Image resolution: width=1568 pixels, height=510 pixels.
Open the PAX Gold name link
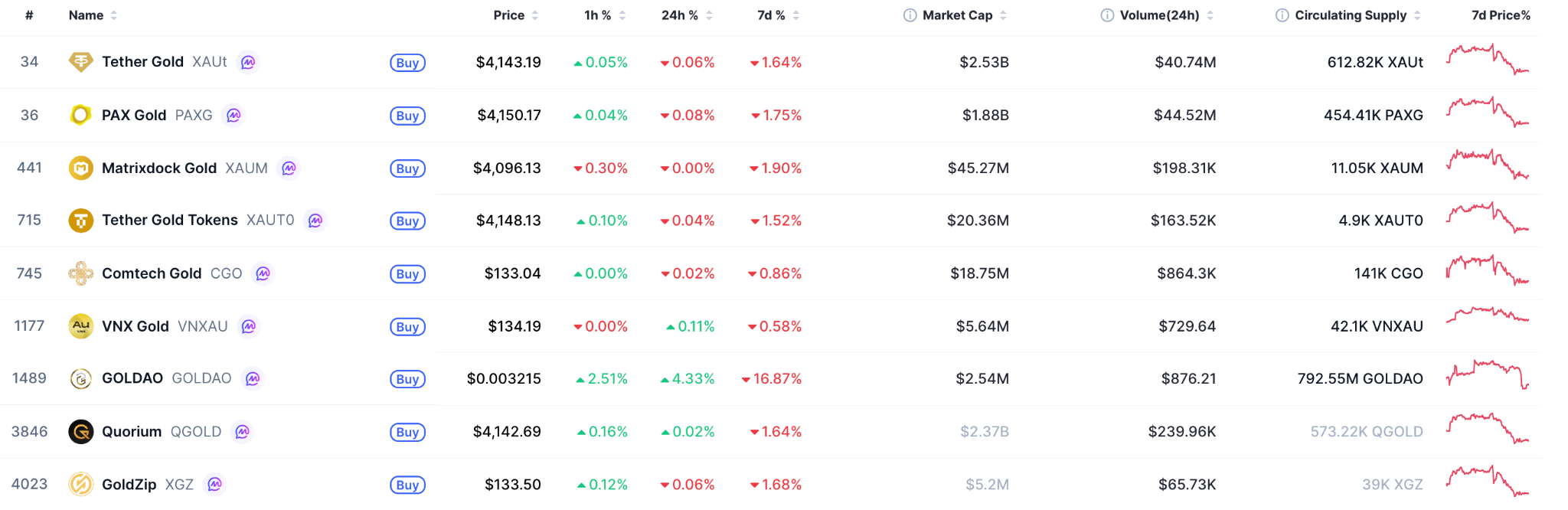click(x=134, y=115)
